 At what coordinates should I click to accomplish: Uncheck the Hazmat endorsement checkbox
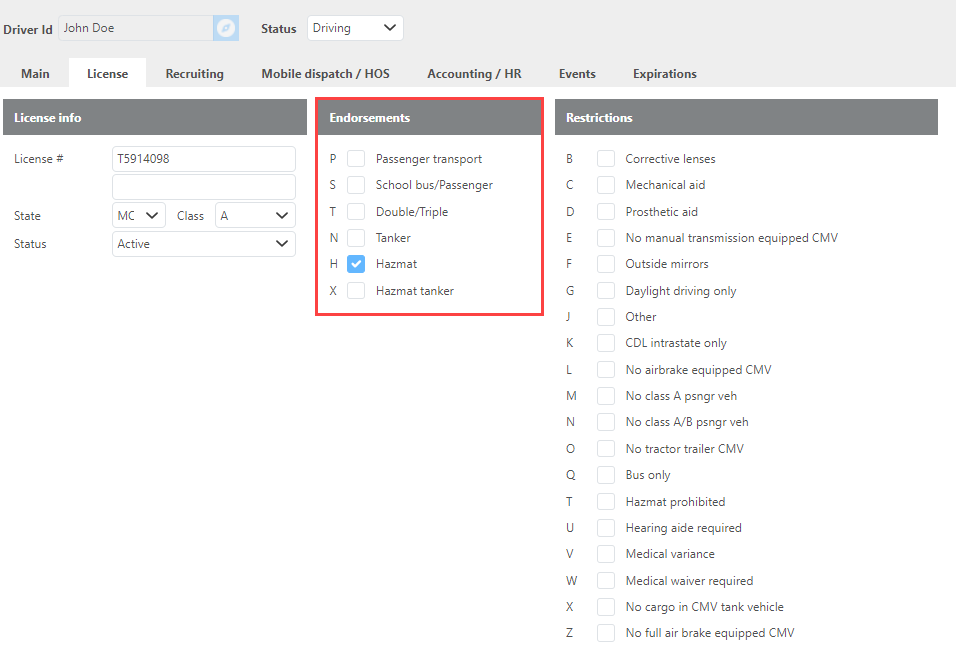click(x=356, y=264)
